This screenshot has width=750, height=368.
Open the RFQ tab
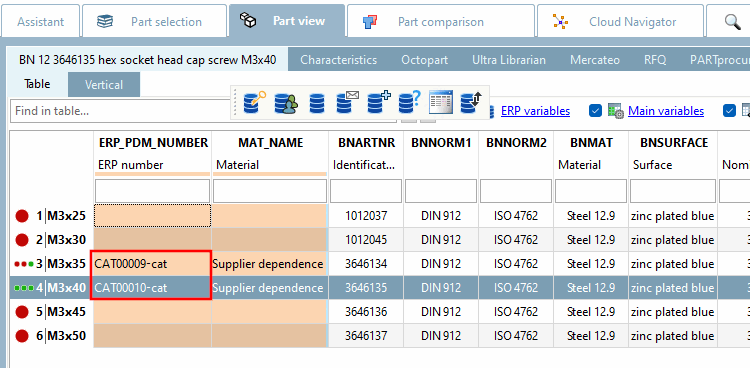tap(655, 60)
